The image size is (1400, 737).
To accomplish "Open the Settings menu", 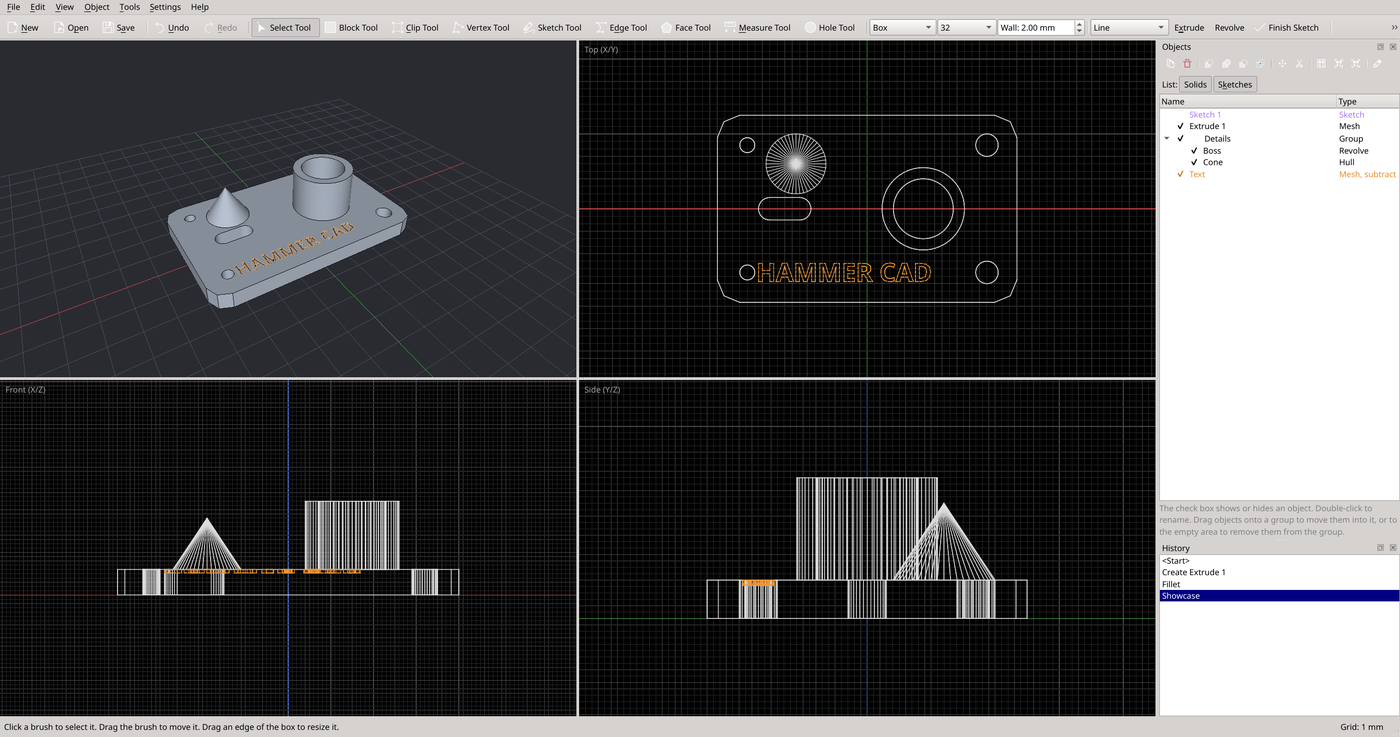I will (x=165, y=7).
